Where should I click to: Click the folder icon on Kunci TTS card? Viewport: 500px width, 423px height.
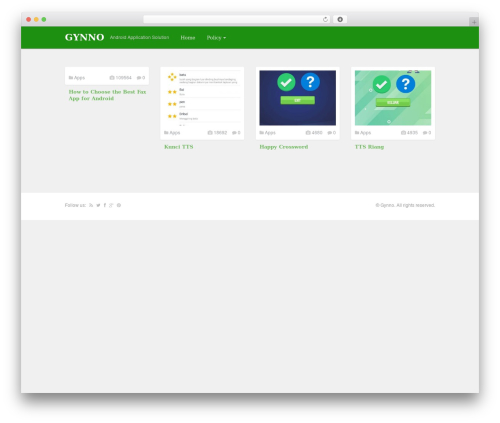tap(166, 133)
